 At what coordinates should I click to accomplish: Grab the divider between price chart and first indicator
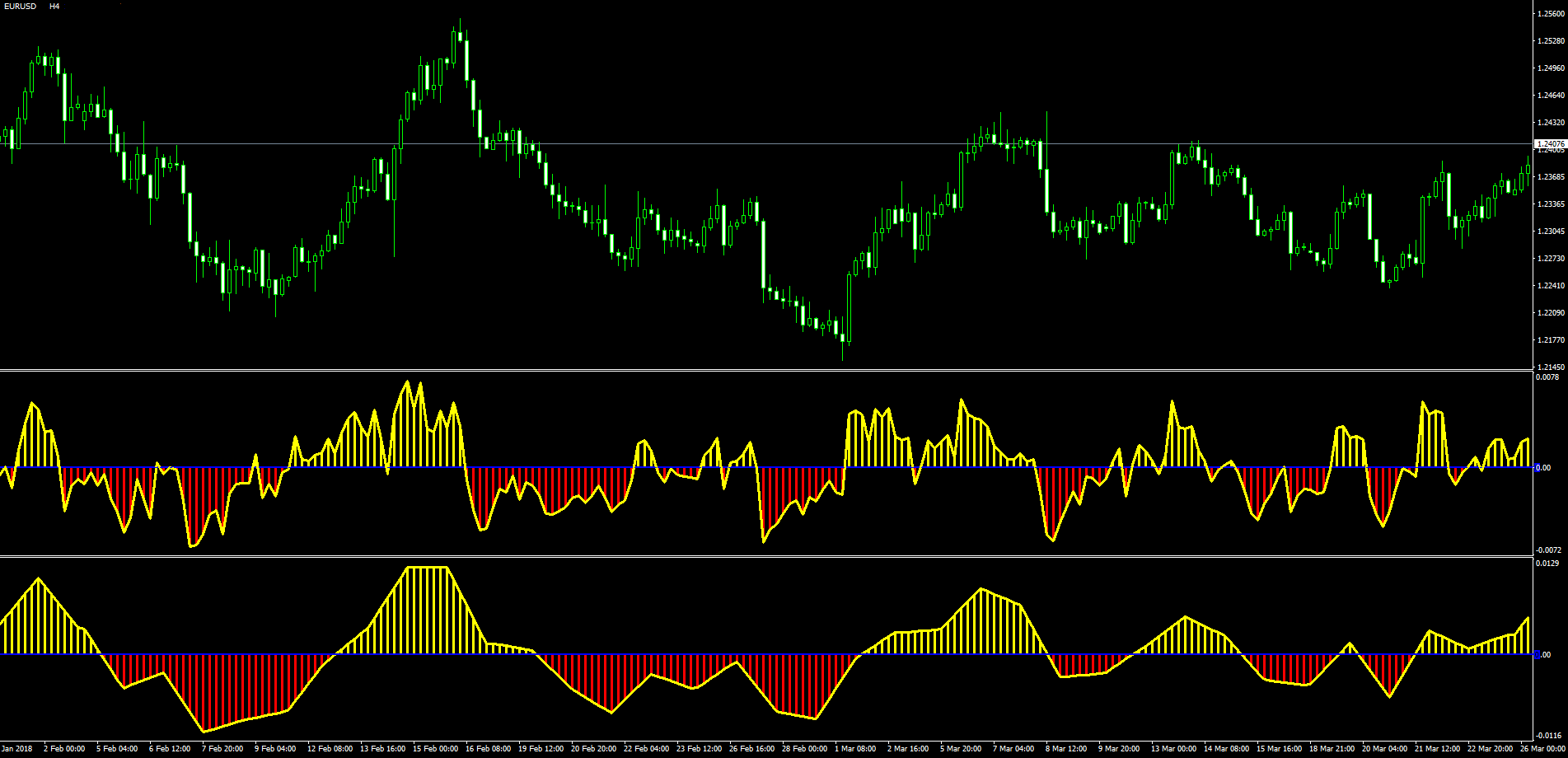(x=766, y=371)
